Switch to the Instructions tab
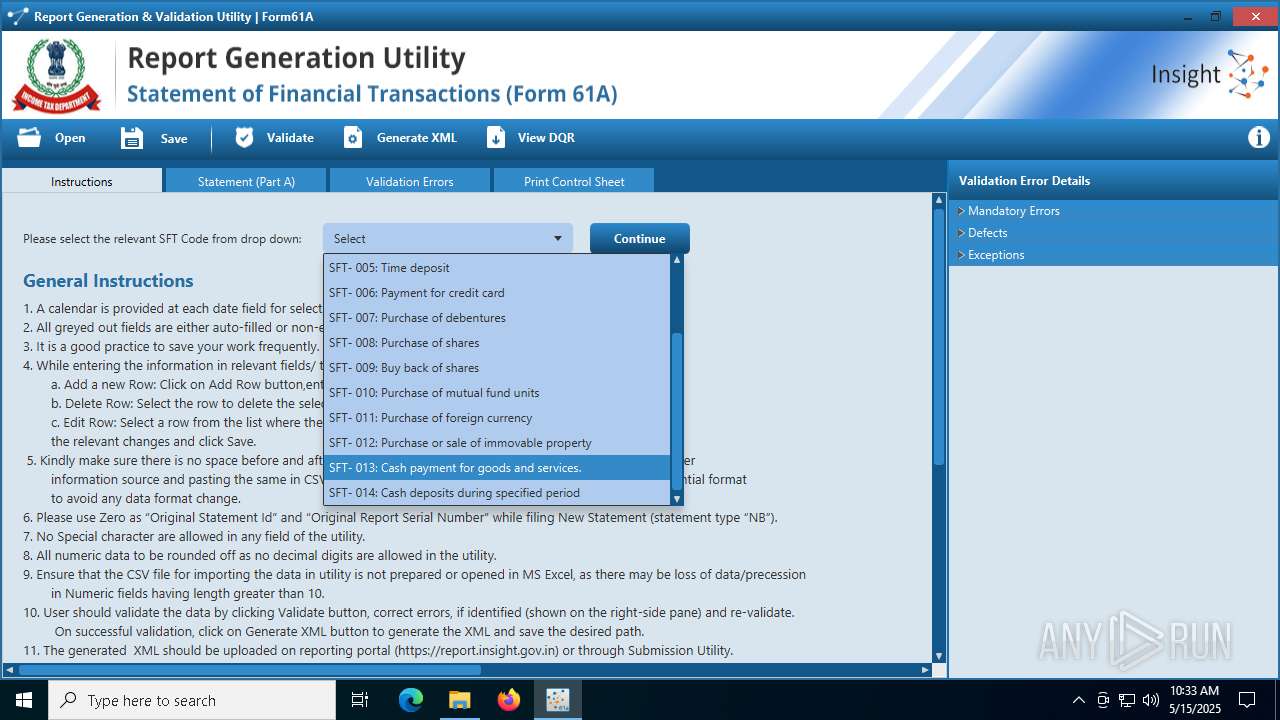 [82, 181]
